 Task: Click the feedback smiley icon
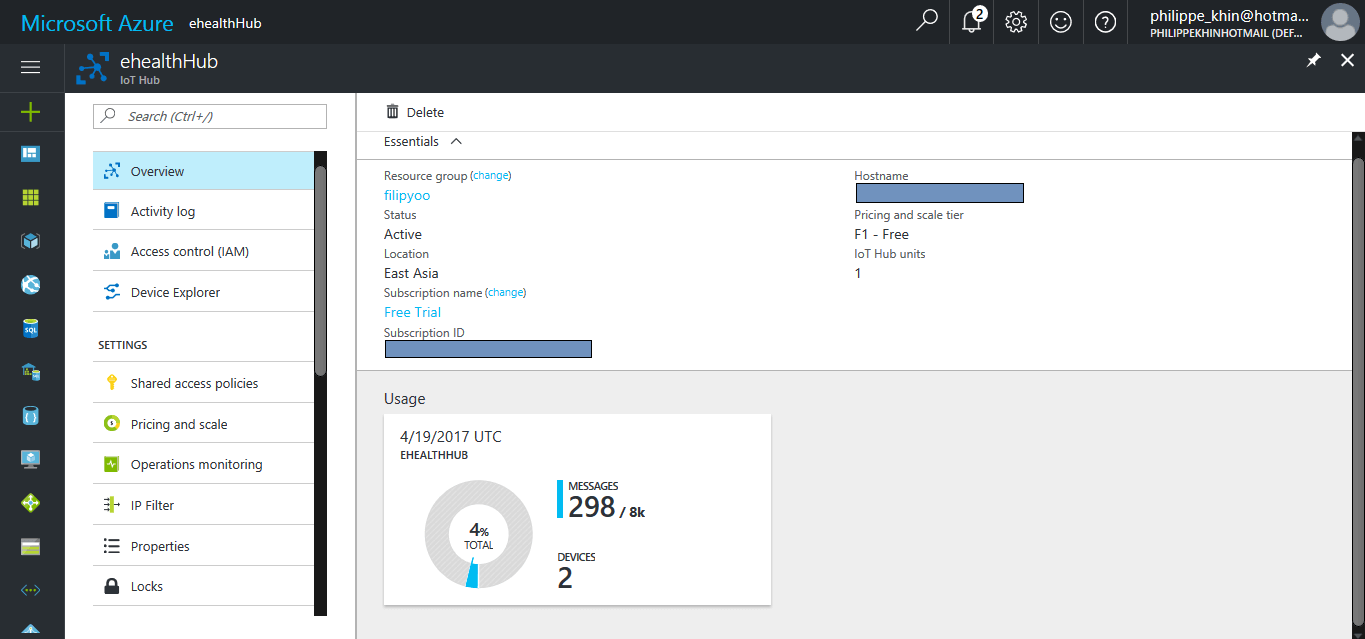pyautogui.click(x=1060, y=22)
